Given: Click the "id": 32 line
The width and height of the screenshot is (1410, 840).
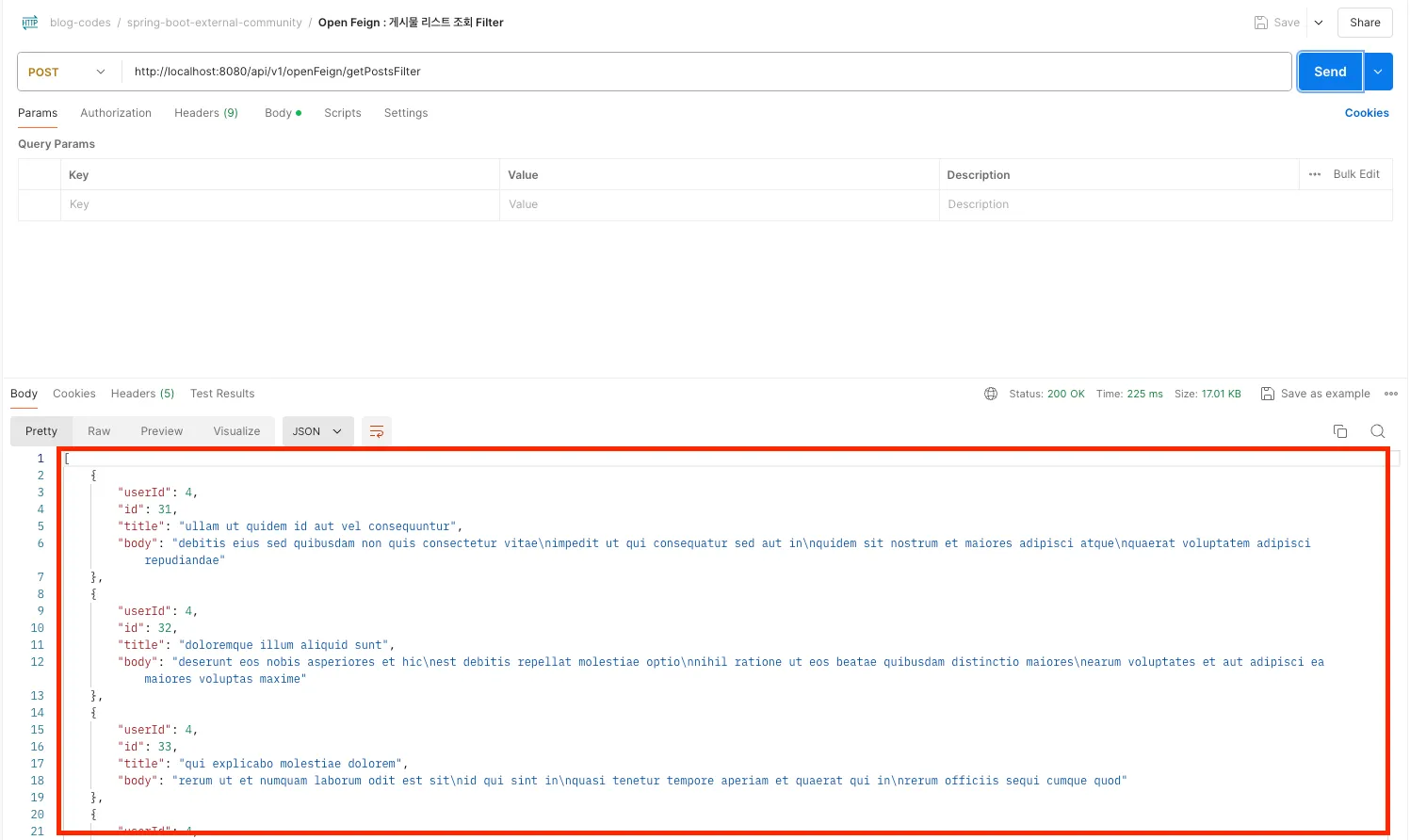Looking at the screenshot, I should click(x=147, y=628).
